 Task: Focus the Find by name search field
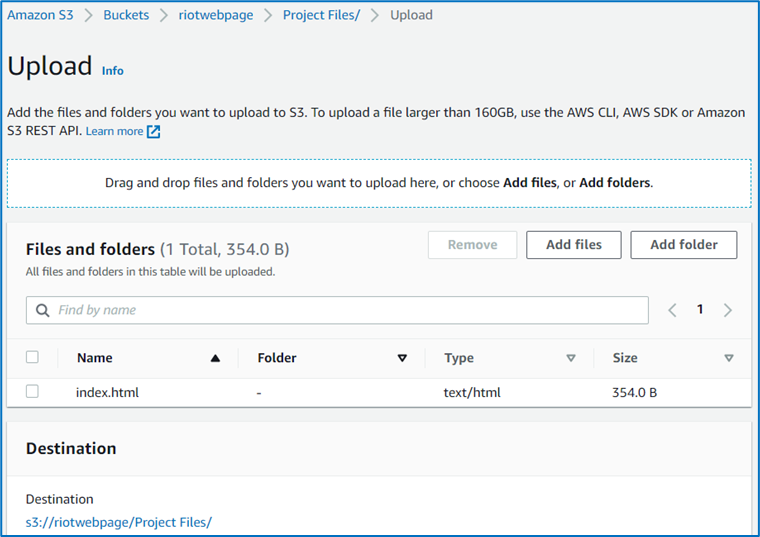click(x=337, y=310)
